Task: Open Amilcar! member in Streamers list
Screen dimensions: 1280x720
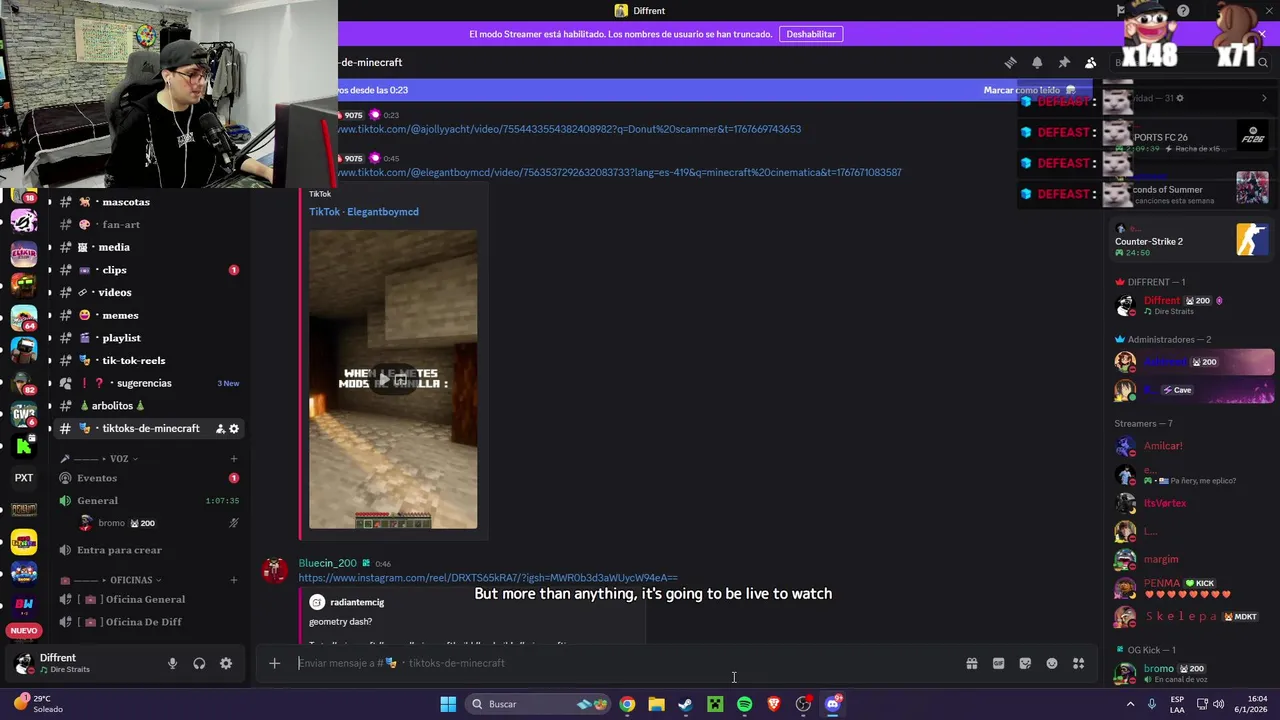Action: [x=1193, y=446]
